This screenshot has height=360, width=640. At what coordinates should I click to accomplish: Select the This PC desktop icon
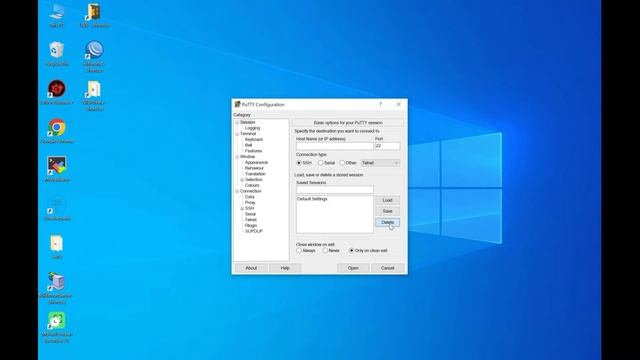tap(56, 12)
